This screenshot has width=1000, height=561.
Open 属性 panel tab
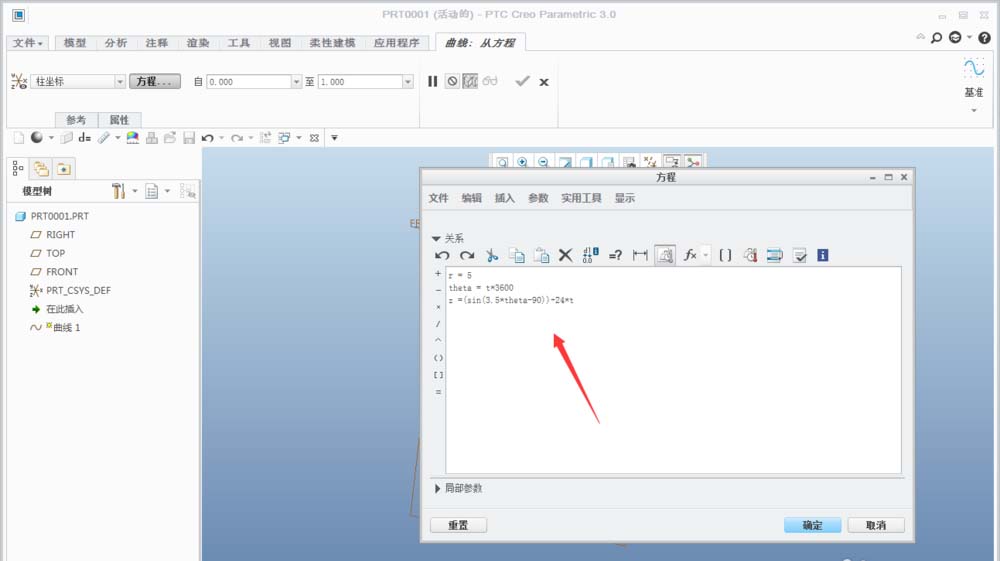click(119, 120)
